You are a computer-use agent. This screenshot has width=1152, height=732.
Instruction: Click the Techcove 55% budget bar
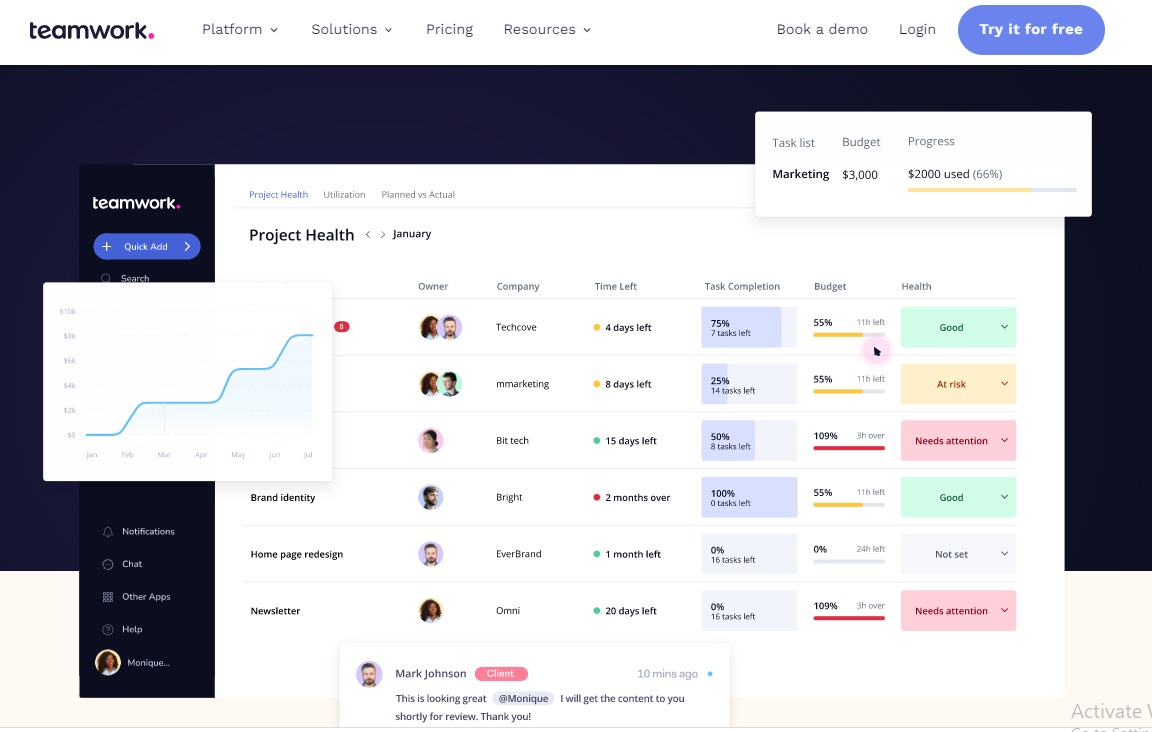pyautogui.click(x=849, y=334)
